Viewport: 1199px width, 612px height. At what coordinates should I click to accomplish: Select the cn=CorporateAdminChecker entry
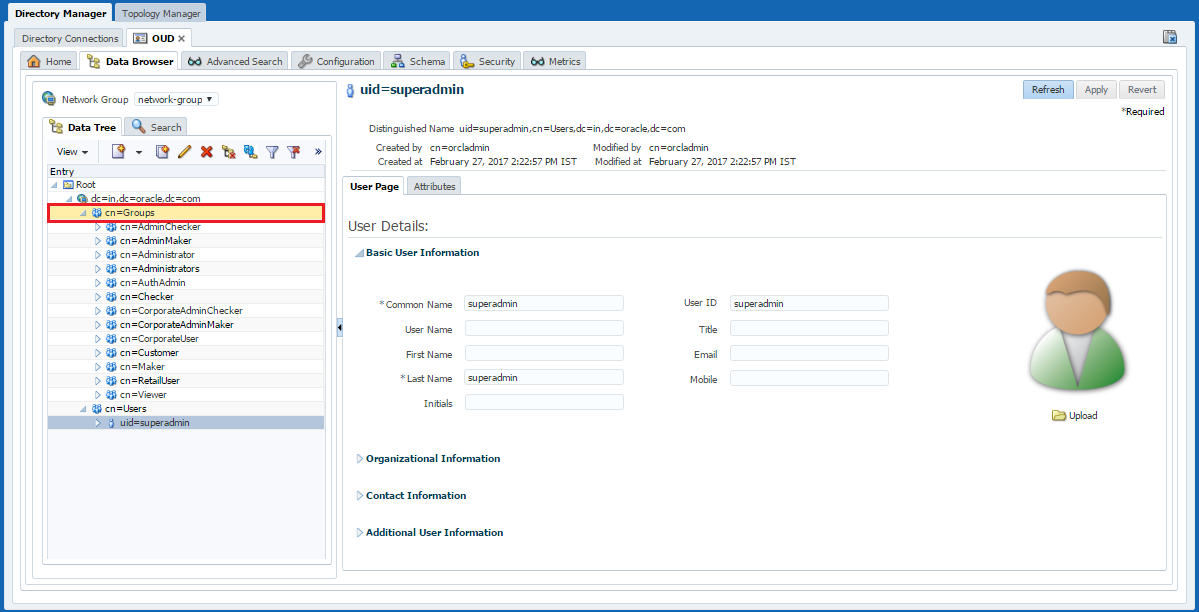(x=181, y=311)
